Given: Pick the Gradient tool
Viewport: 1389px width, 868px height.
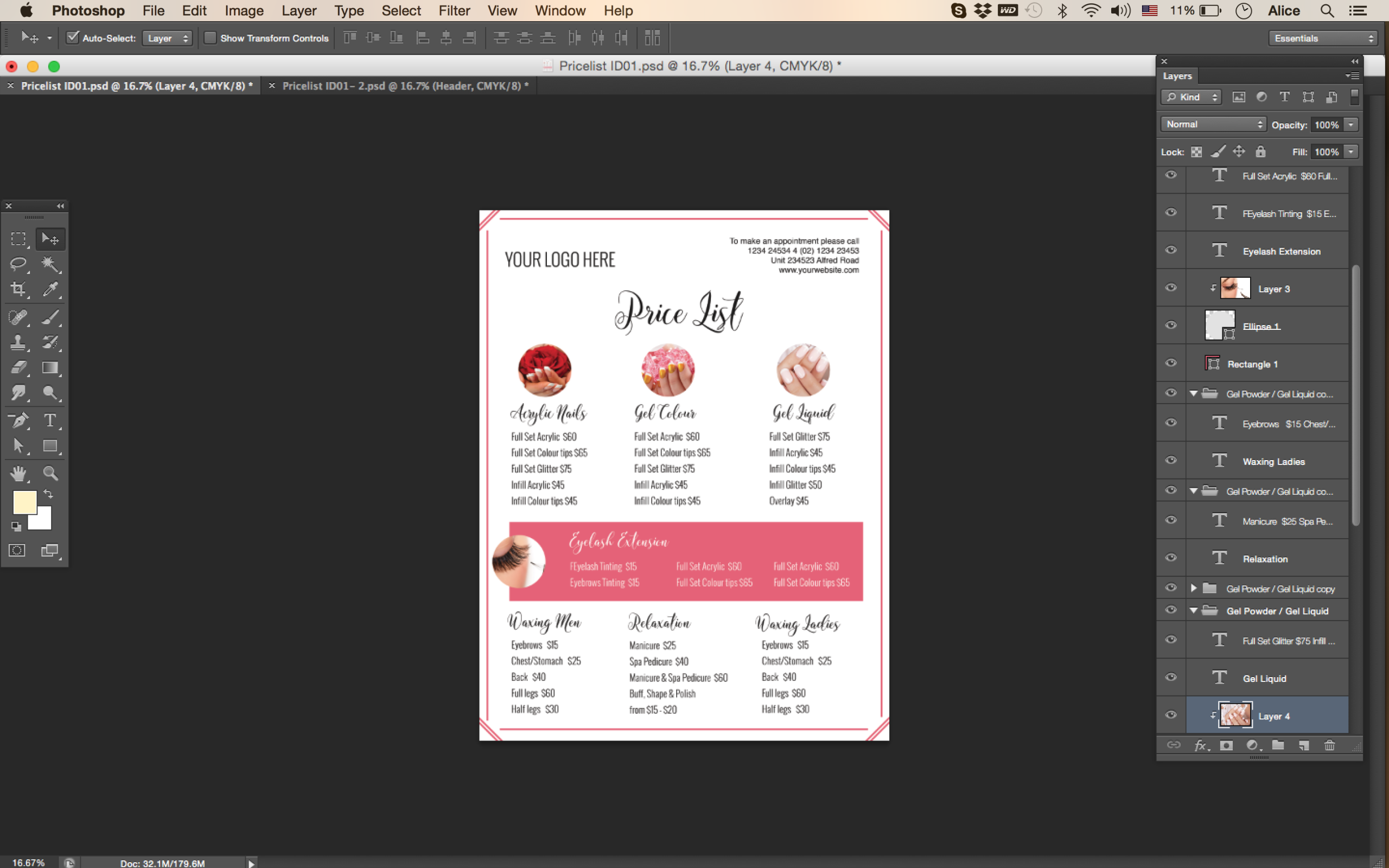Looking at the screenshot, I should (x=50, y=367).
